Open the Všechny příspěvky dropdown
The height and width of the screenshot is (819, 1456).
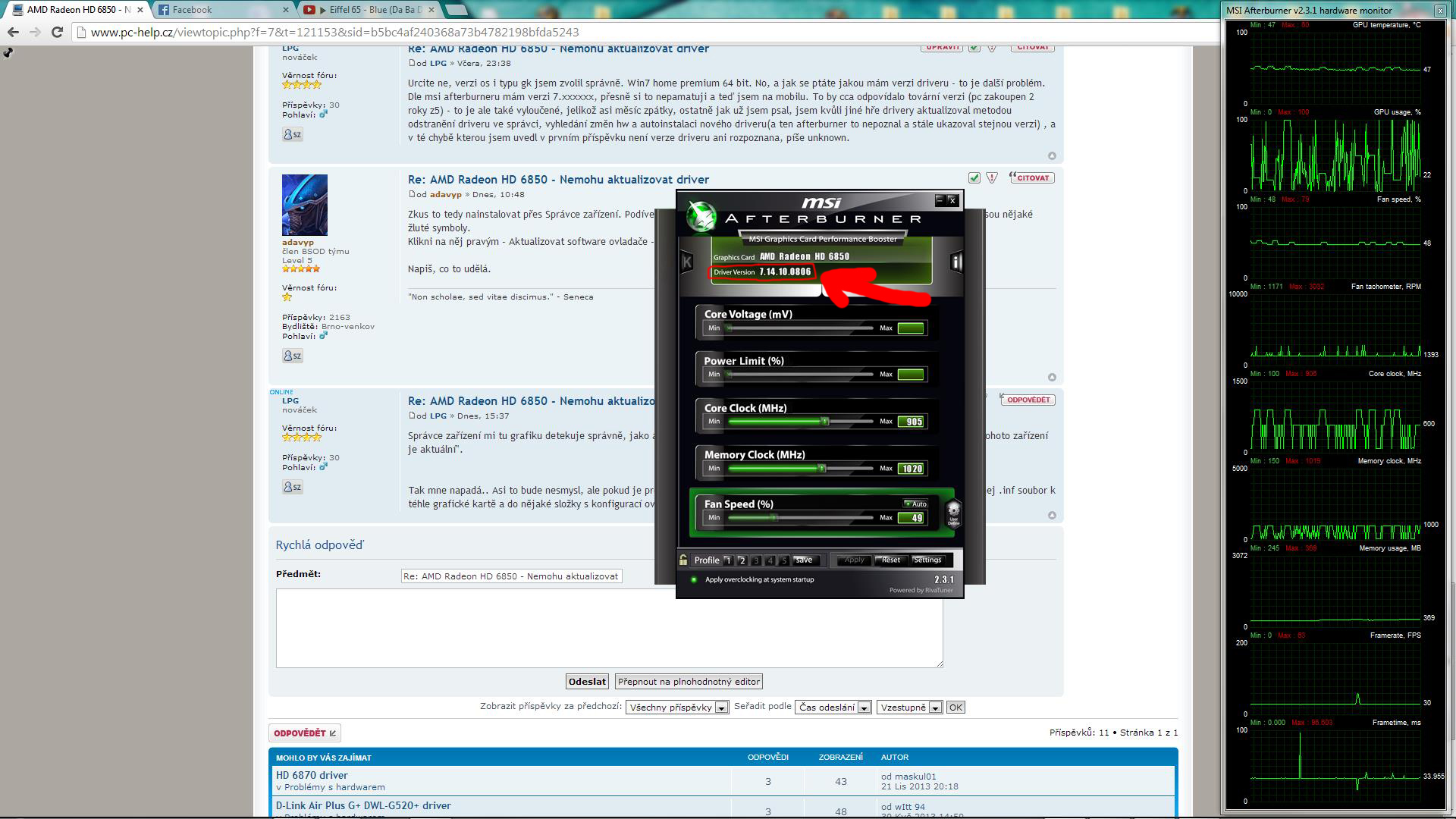(x=677, y=708)
